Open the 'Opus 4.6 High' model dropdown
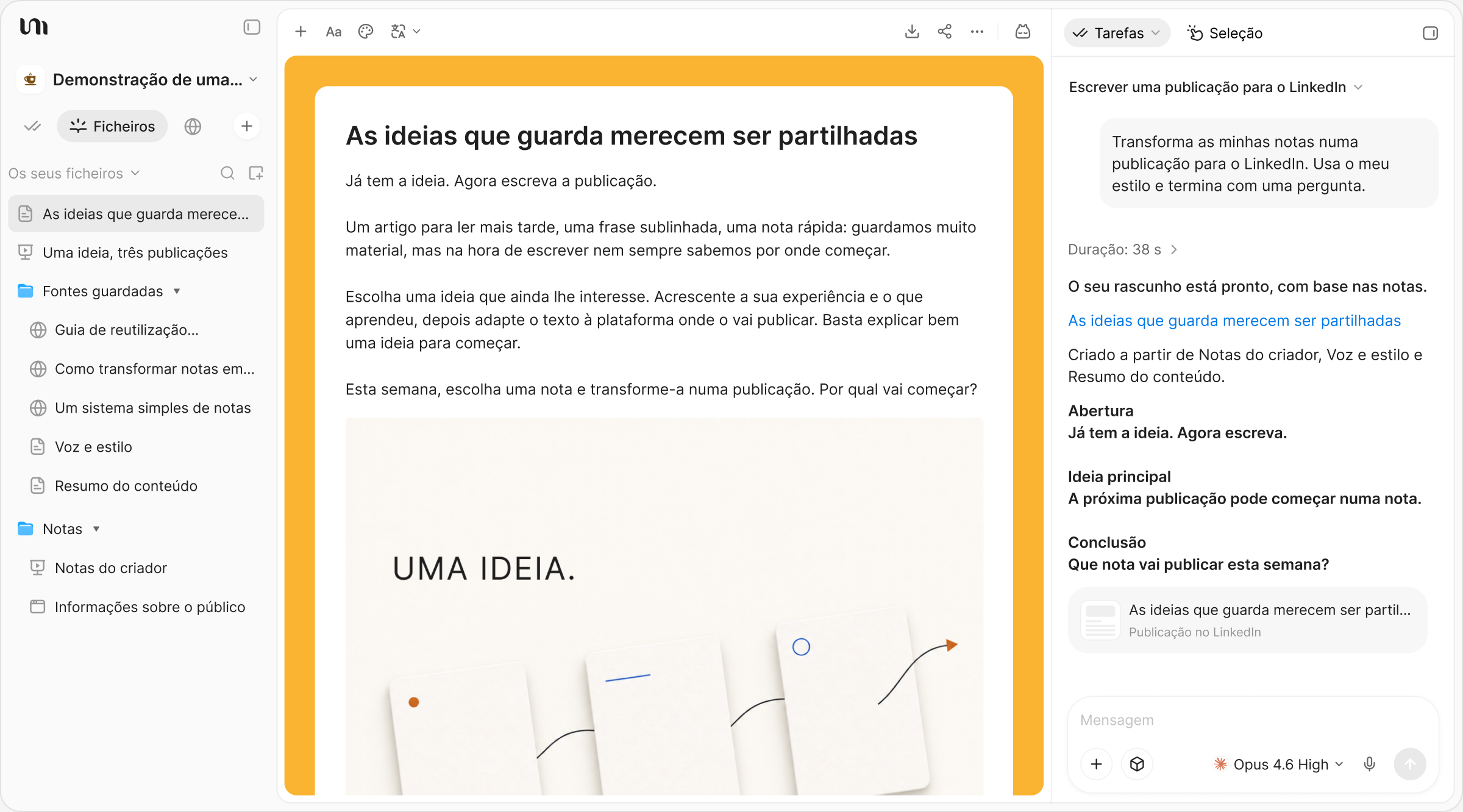 1278,764
